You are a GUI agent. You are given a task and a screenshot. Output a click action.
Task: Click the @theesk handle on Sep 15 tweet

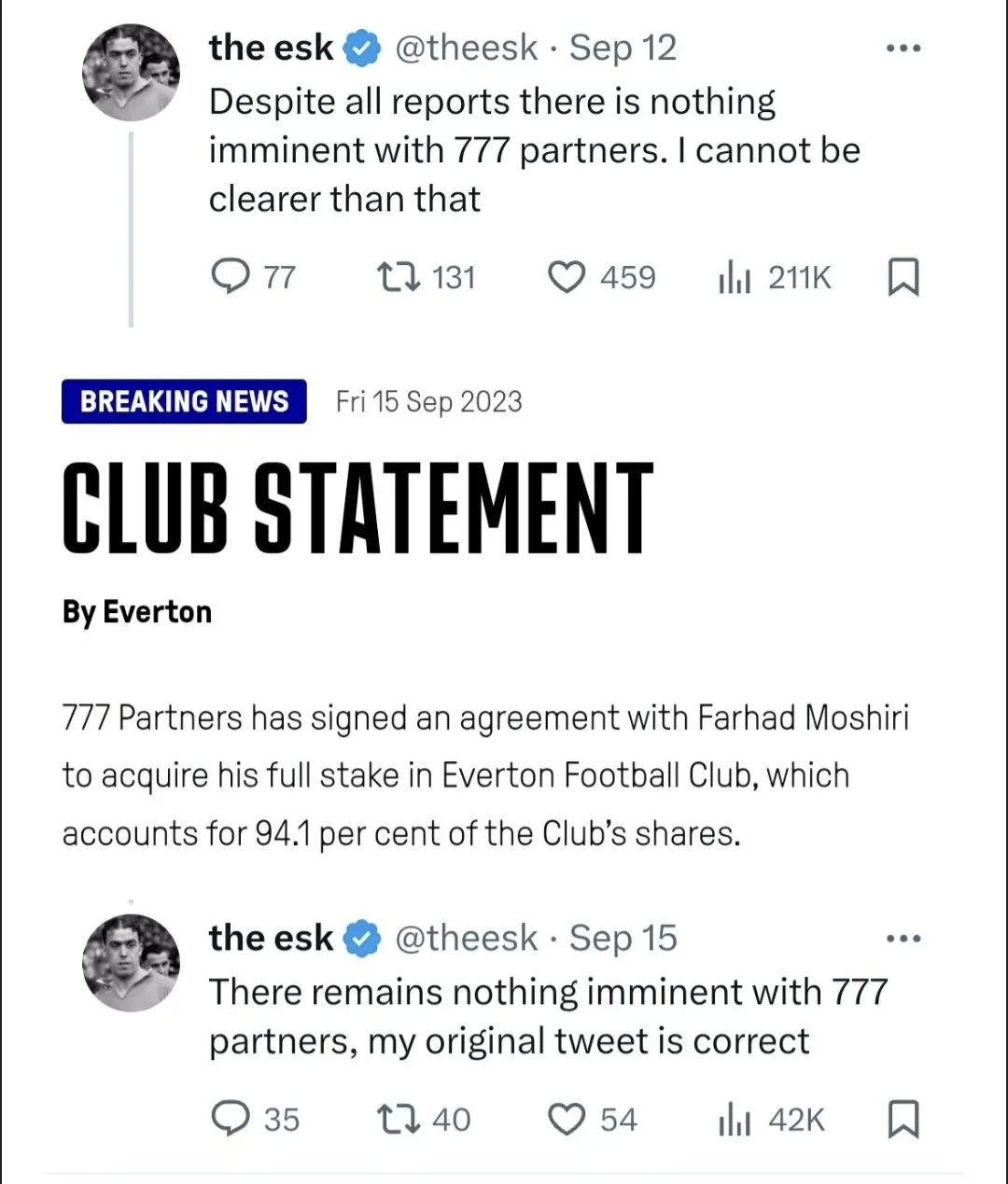(467, 939)
